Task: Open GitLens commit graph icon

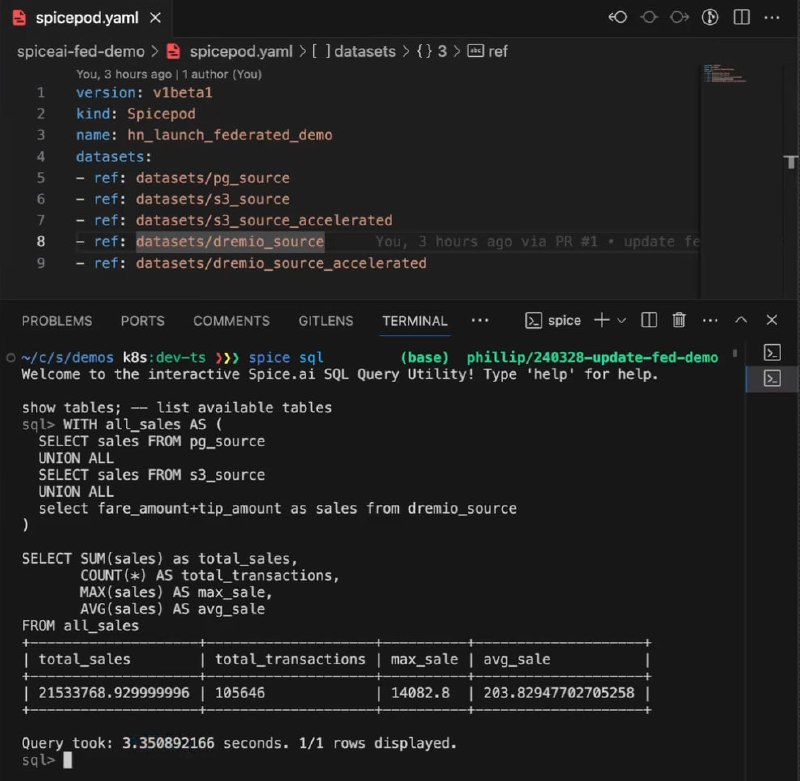Action: (710, 17)
